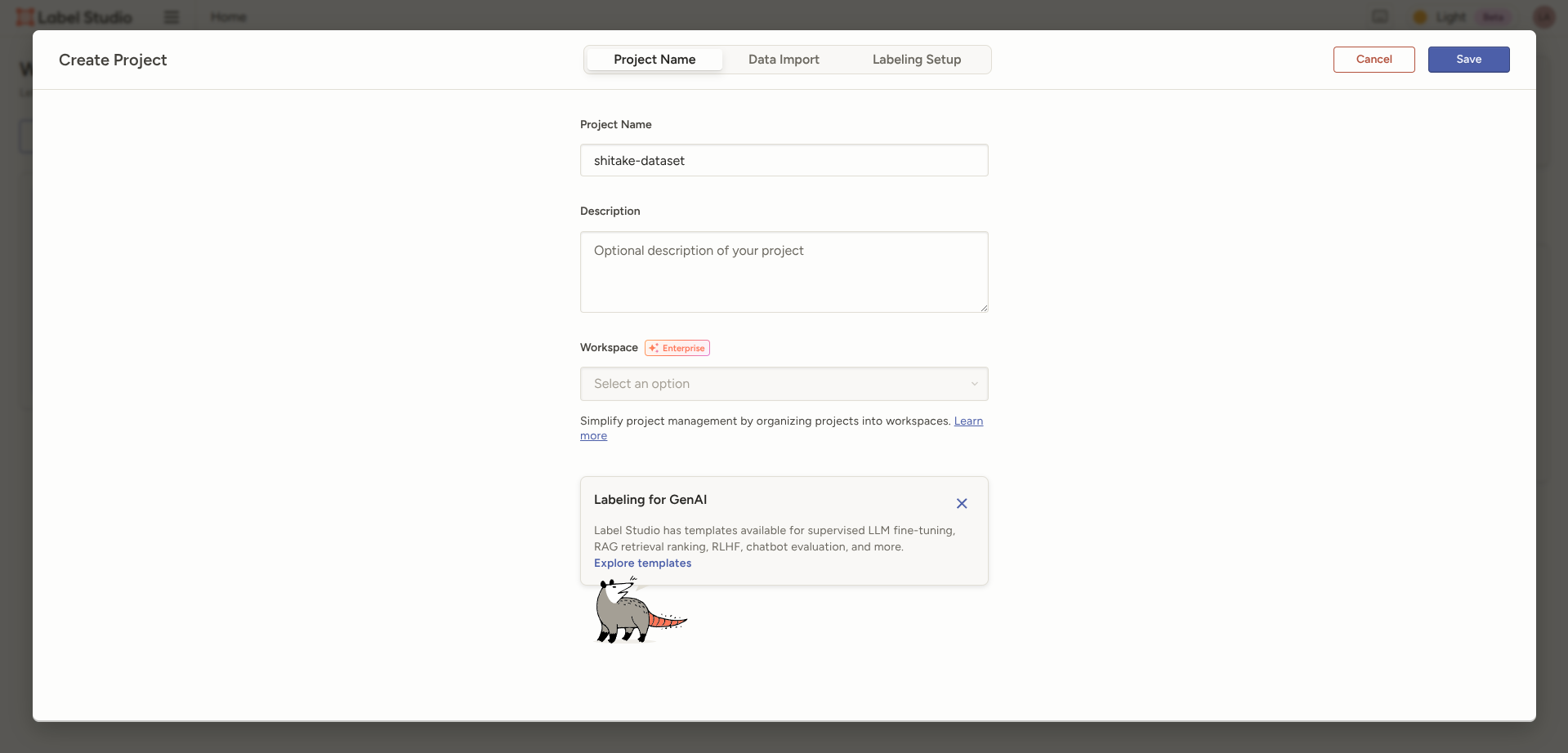Image resolution: width=1568 pixels, height=753 pixels.
Task: Select the Project Name tab
Action: coord(654,60)
